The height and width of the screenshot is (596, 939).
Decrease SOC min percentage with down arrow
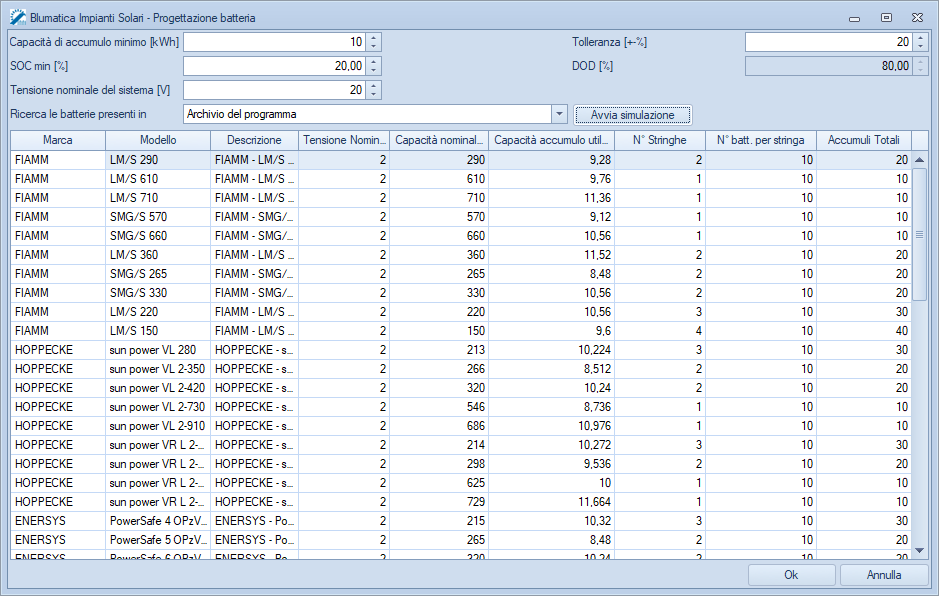click(374, 70)
